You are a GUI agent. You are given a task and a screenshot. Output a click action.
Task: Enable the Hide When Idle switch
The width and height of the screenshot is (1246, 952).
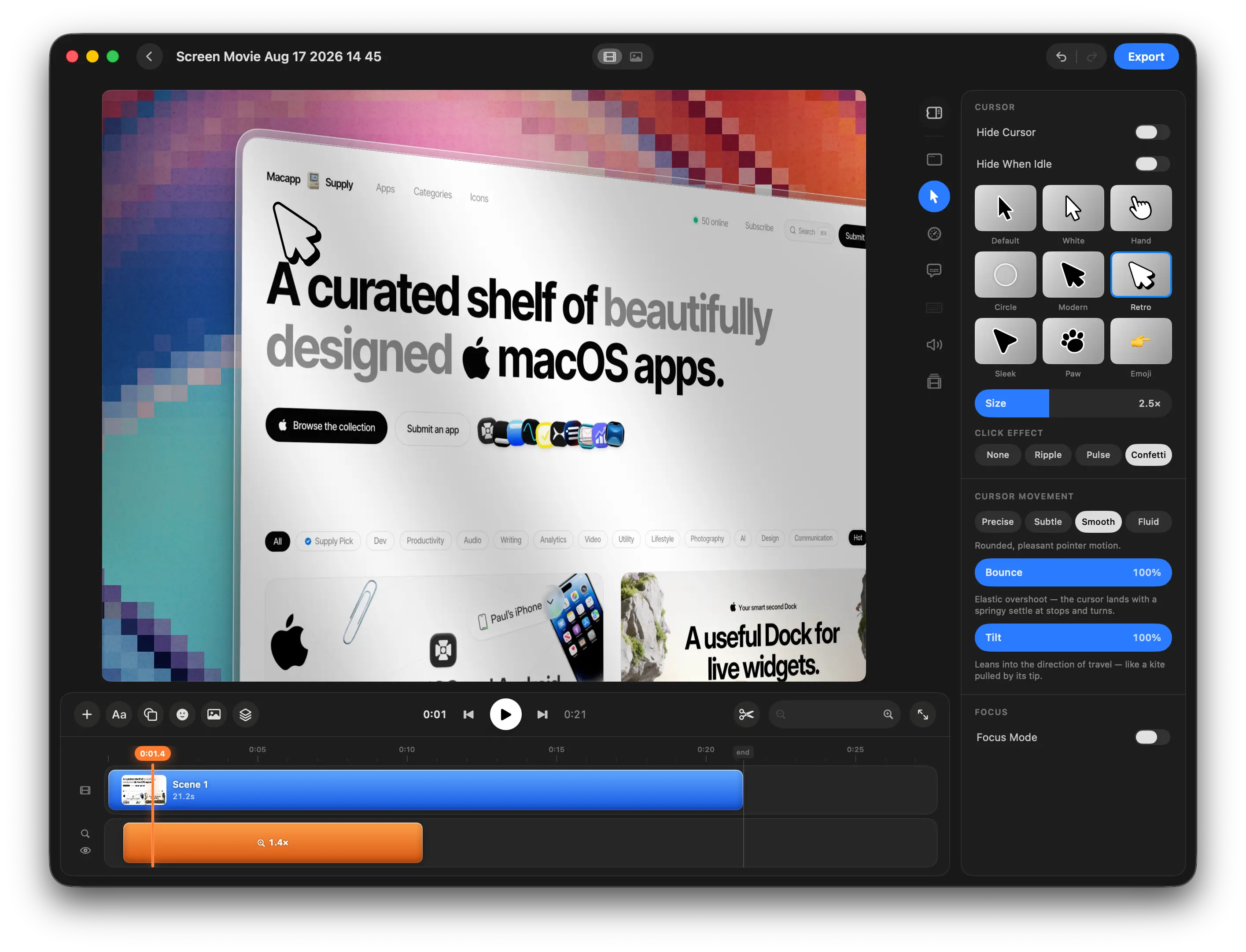pyautogui.click(x=1153, y=164)
